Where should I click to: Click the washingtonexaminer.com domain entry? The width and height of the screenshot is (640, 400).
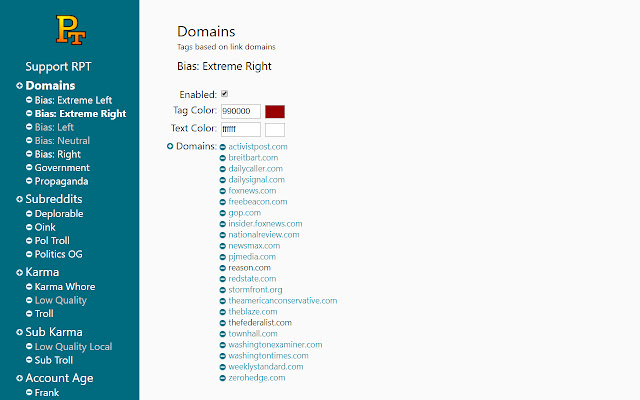(x=275, y=345)
